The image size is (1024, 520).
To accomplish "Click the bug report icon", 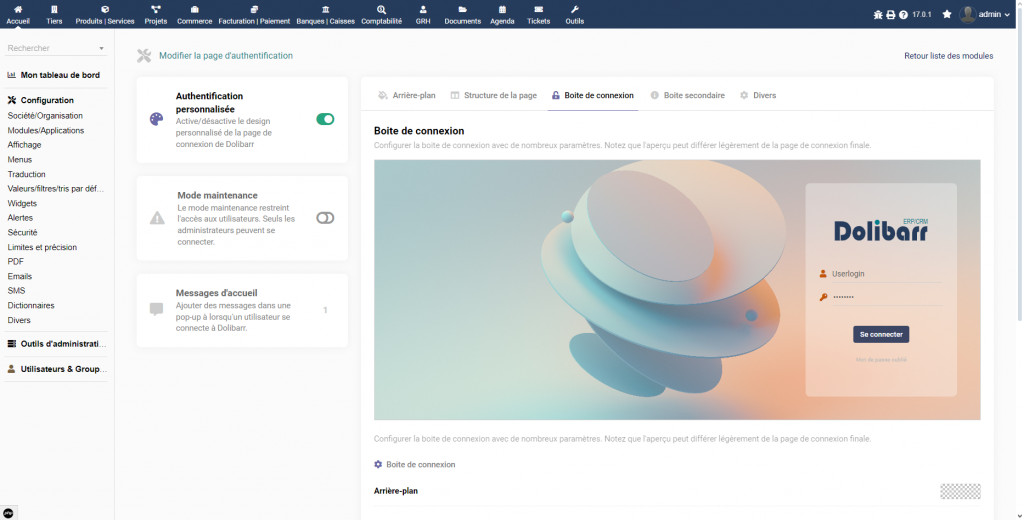I will pyautogui.click(x=878, y=15).
